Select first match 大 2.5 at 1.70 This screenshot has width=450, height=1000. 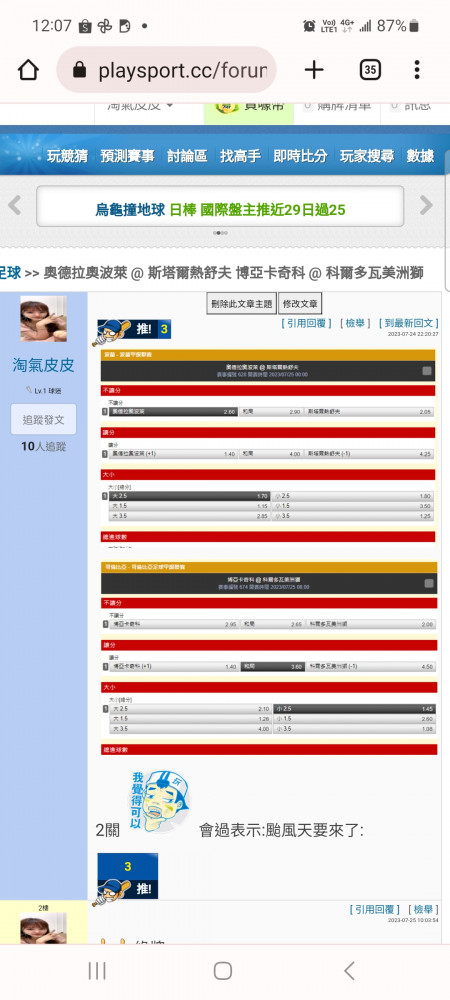pyautogui.click(x=189, y=496)
